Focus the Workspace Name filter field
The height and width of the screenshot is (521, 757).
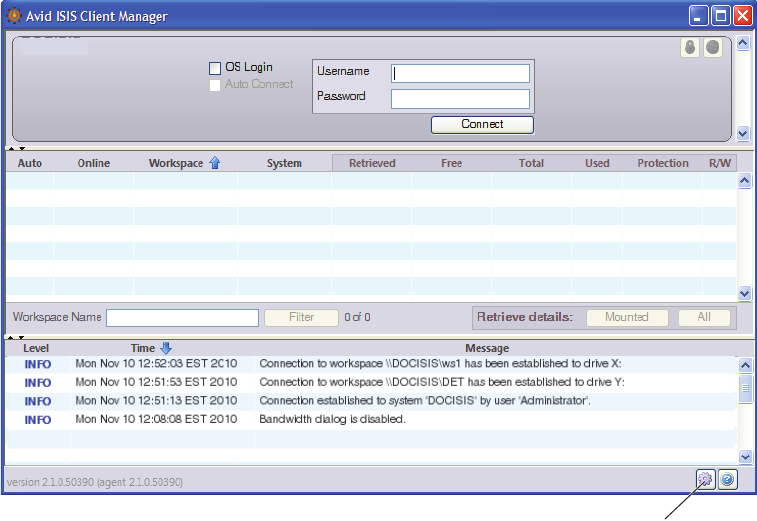click(x=182, y=318)
